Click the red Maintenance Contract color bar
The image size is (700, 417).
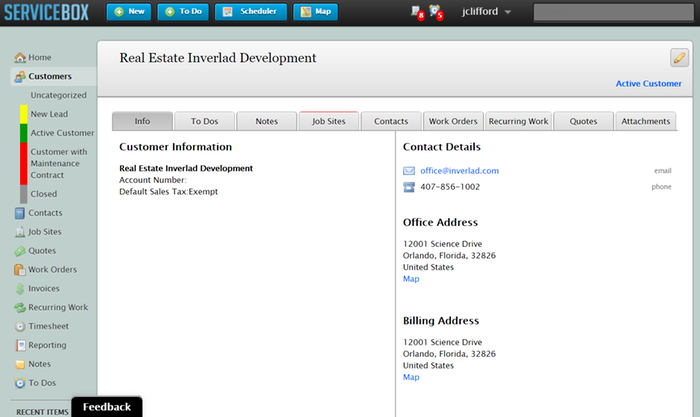[24, 163]
